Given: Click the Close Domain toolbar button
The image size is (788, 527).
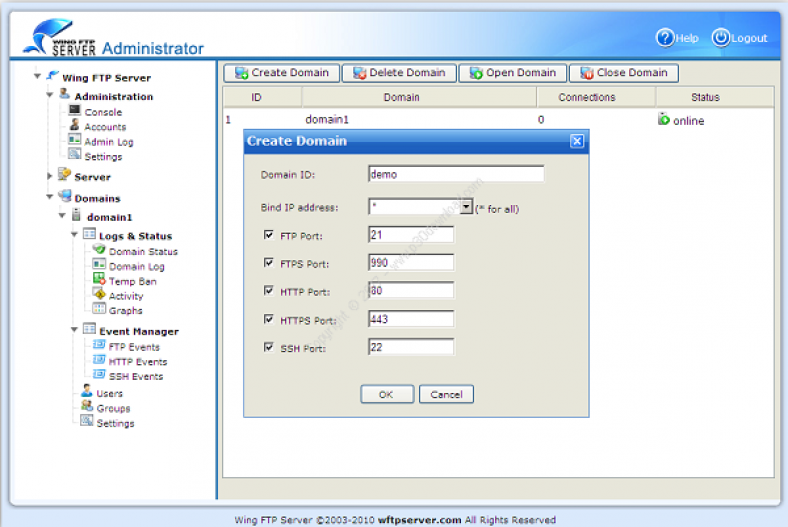Looking at the screenshot, I should point(624,73).
